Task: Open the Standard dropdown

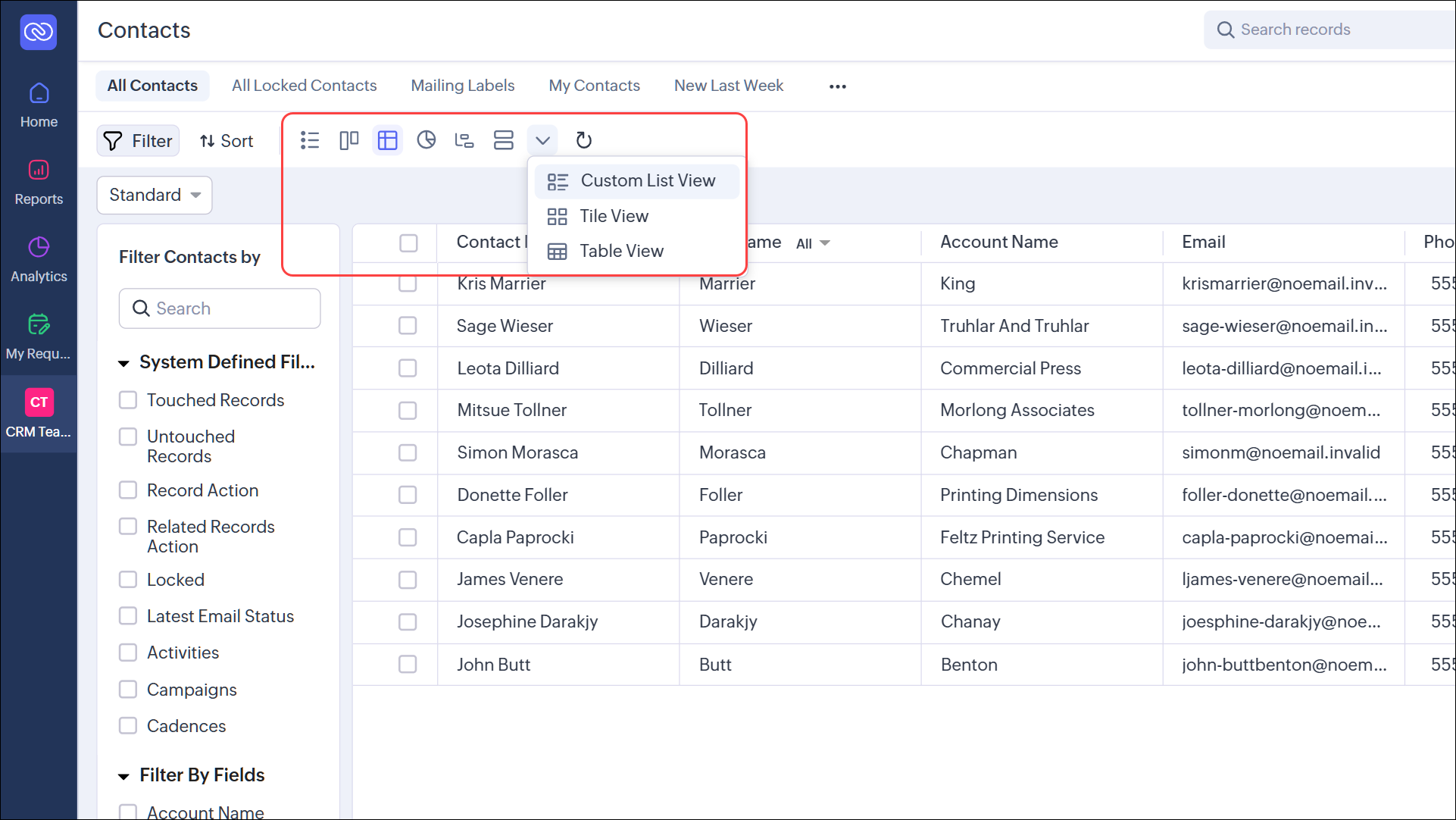Action: 154,195
